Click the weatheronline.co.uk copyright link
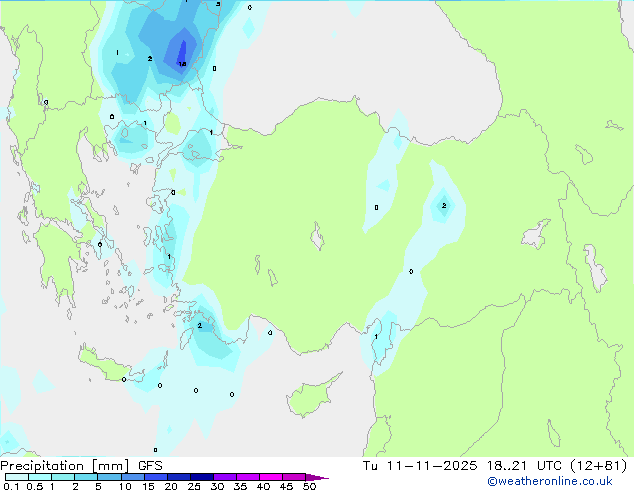 coord(550,481)
